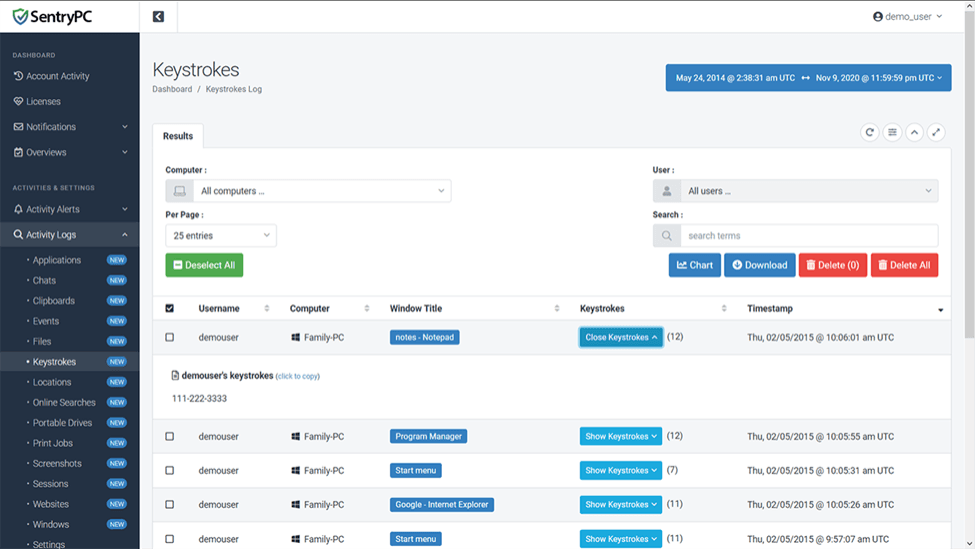Click the refresh results icon
The height and width of the screenshot is (550, 979).
[870, 132]
